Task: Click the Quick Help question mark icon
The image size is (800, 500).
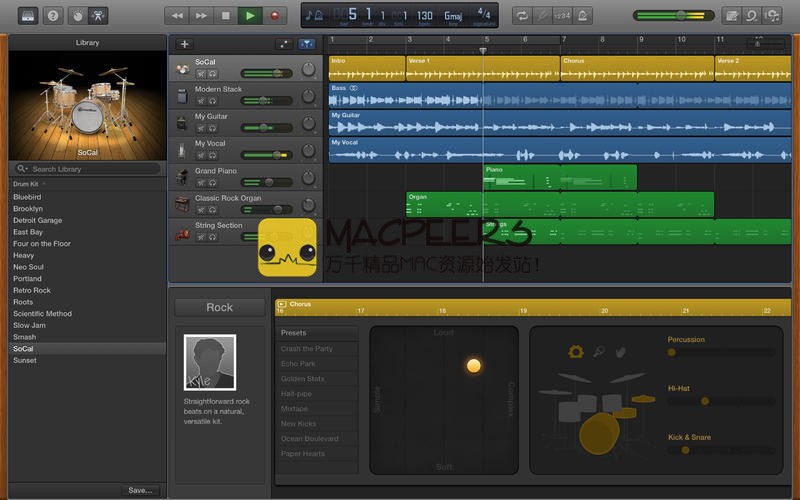Action: tap(52, 15)
